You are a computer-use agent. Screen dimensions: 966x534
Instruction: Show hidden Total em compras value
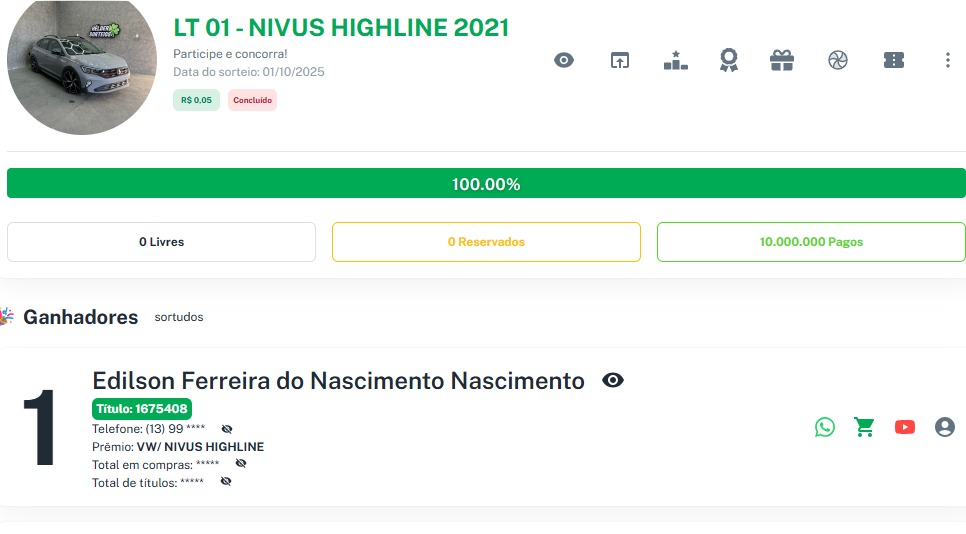240,464
